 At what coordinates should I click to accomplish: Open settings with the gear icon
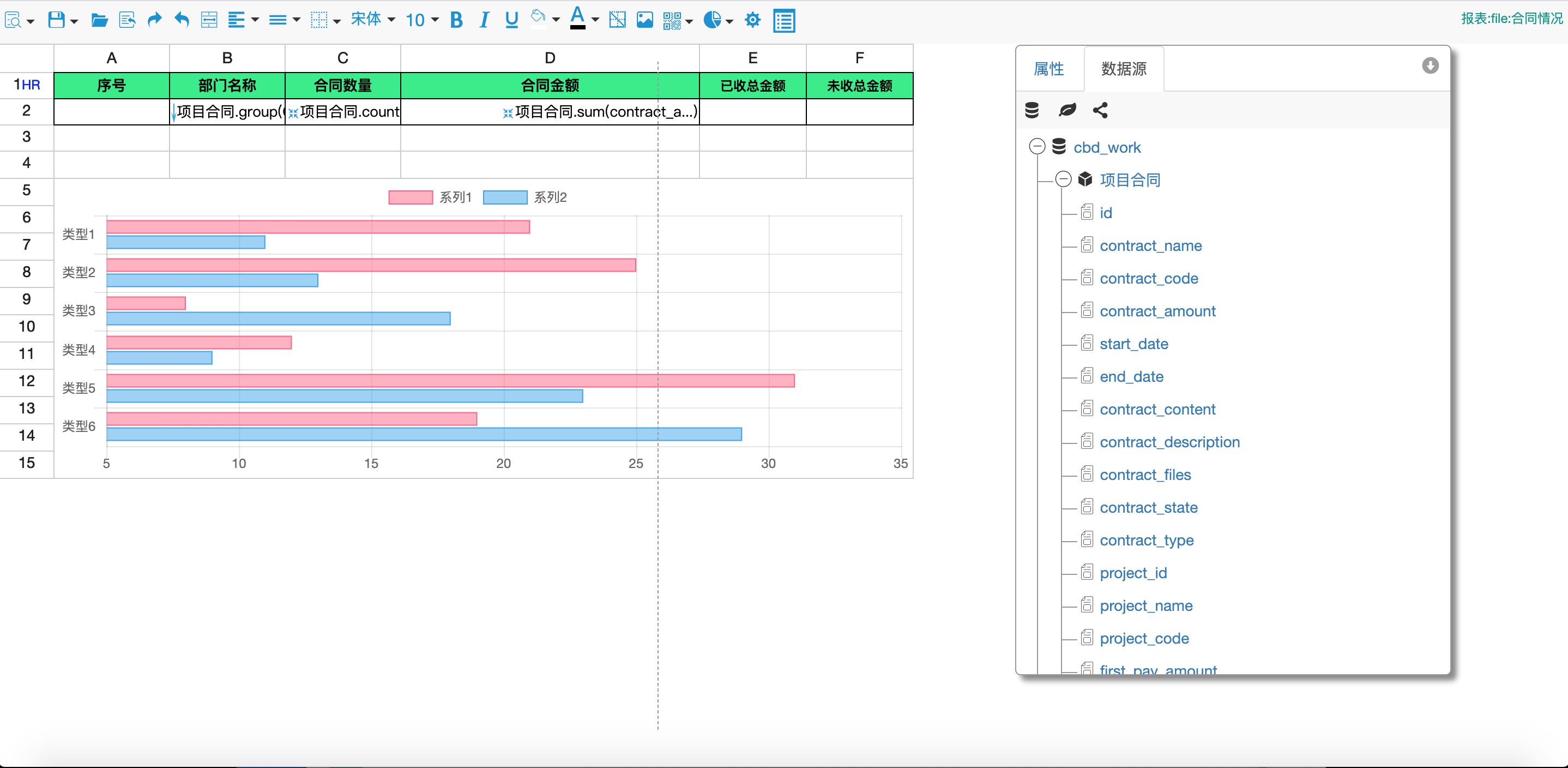point(752,20)
